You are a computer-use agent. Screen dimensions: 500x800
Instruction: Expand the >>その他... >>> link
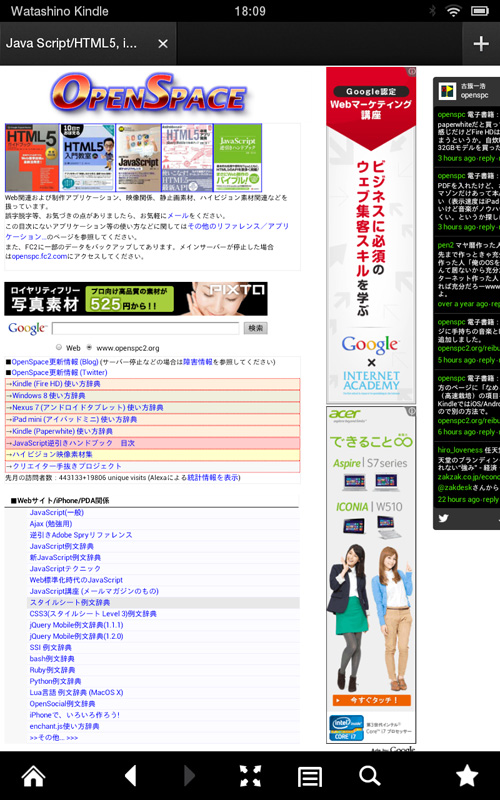point(54,738)
